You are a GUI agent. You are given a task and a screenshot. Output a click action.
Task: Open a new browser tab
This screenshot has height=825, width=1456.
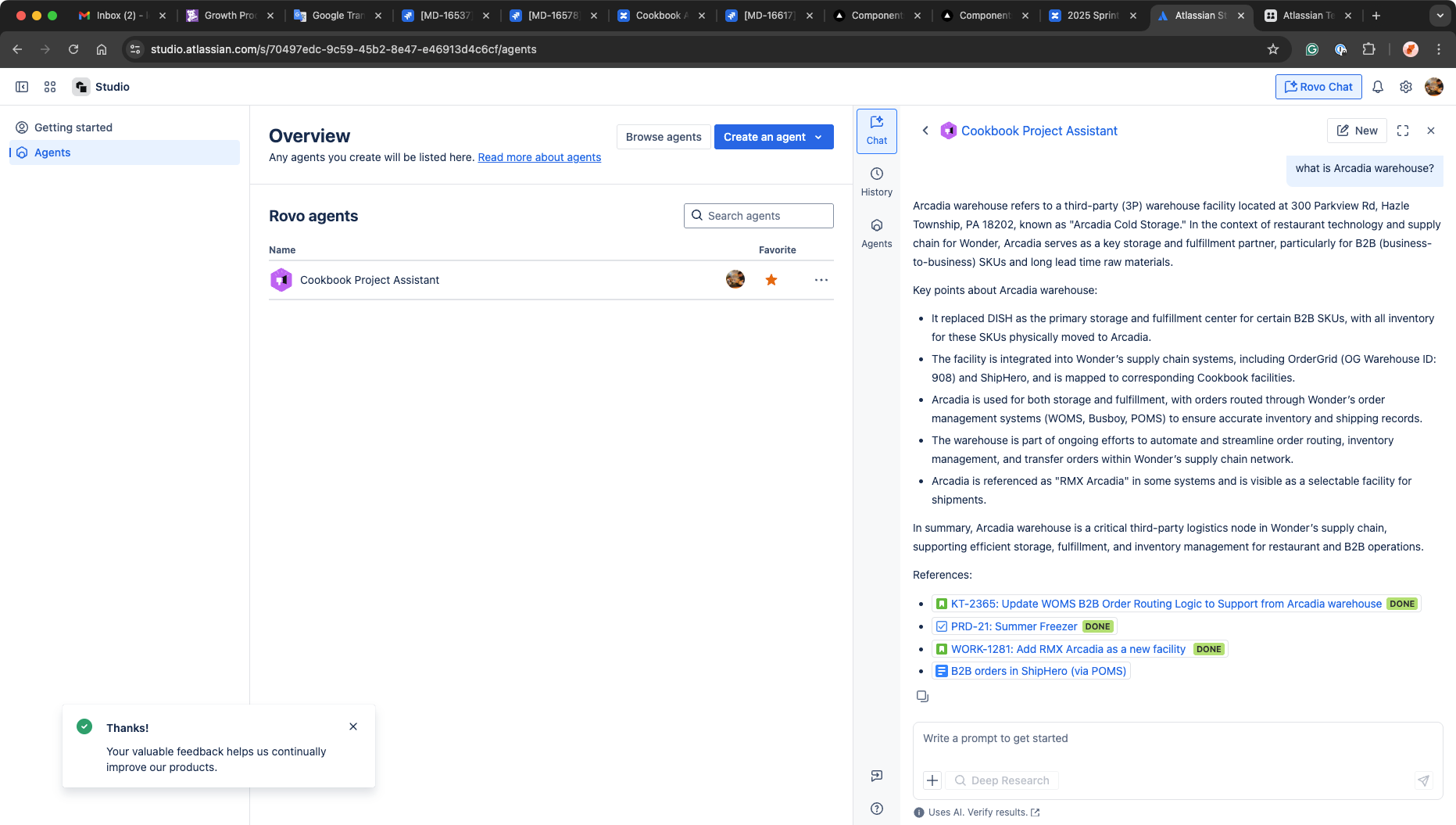(1376, 16)
